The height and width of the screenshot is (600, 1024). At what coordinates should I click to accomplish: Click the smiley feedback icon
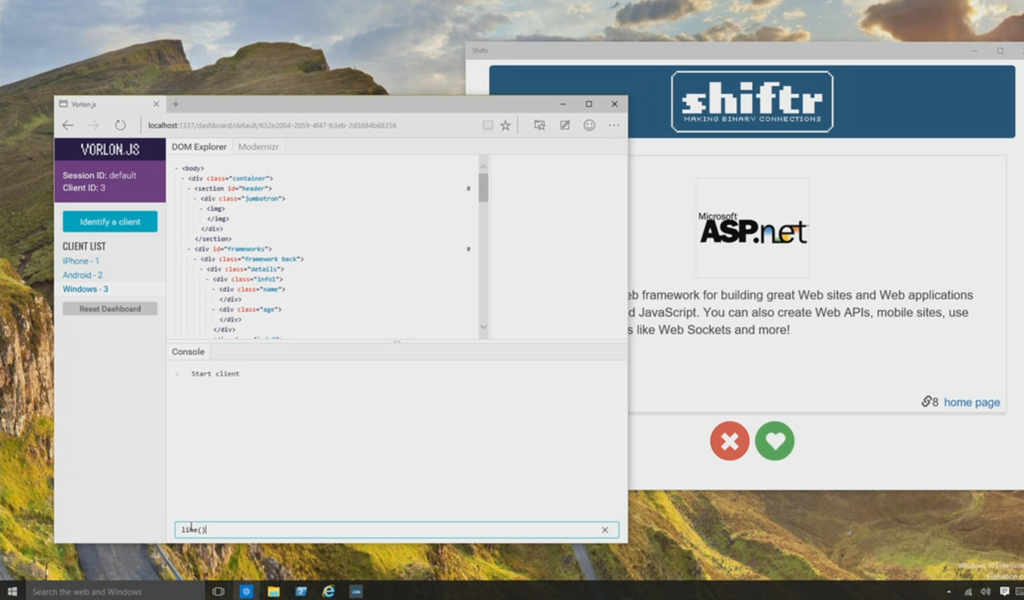(x=589, y=125)
